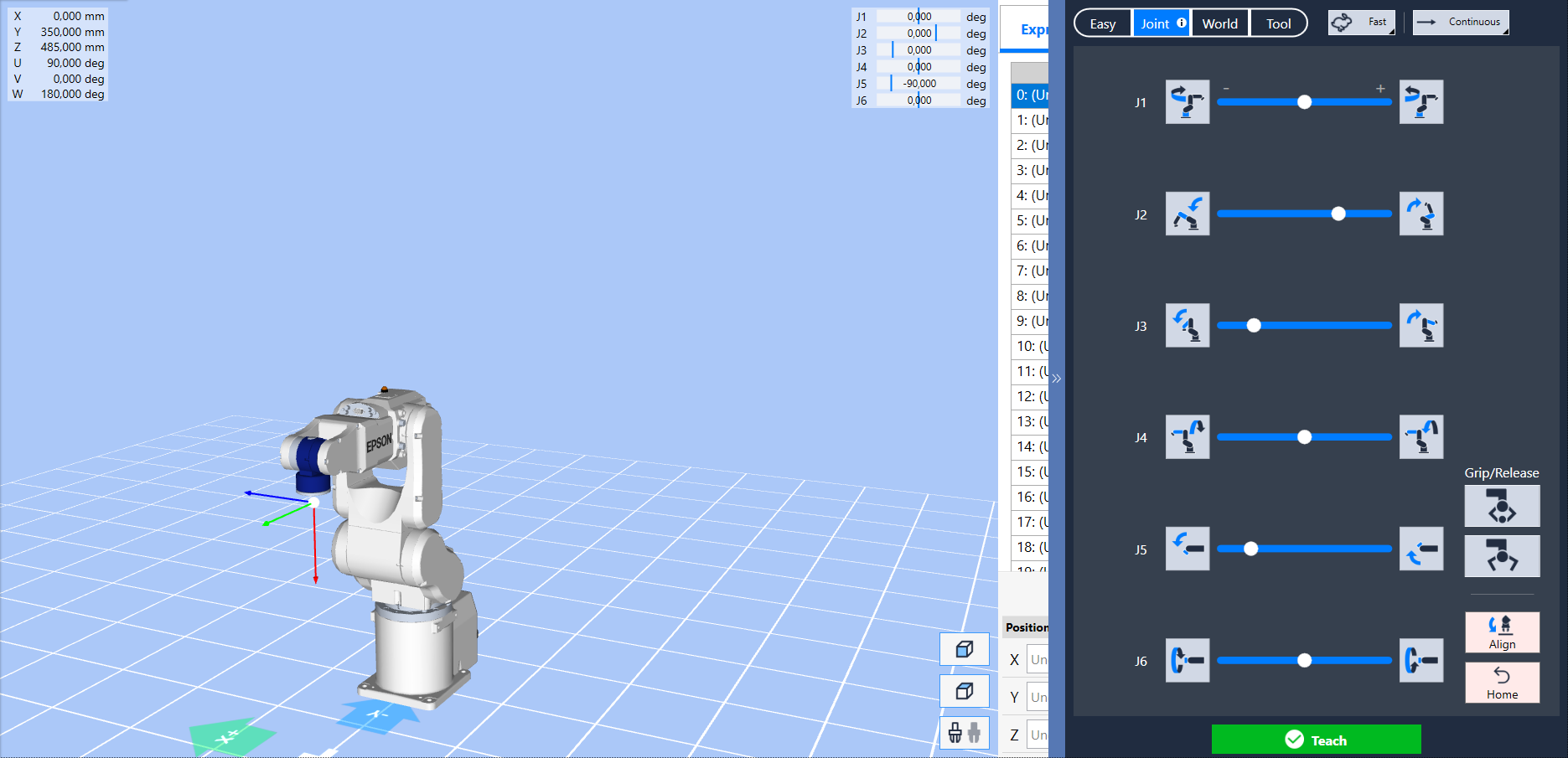The height and width of the screenshot is (758, 1568).
Task: Select point row 15 in list
Action: click(1030, 472)
